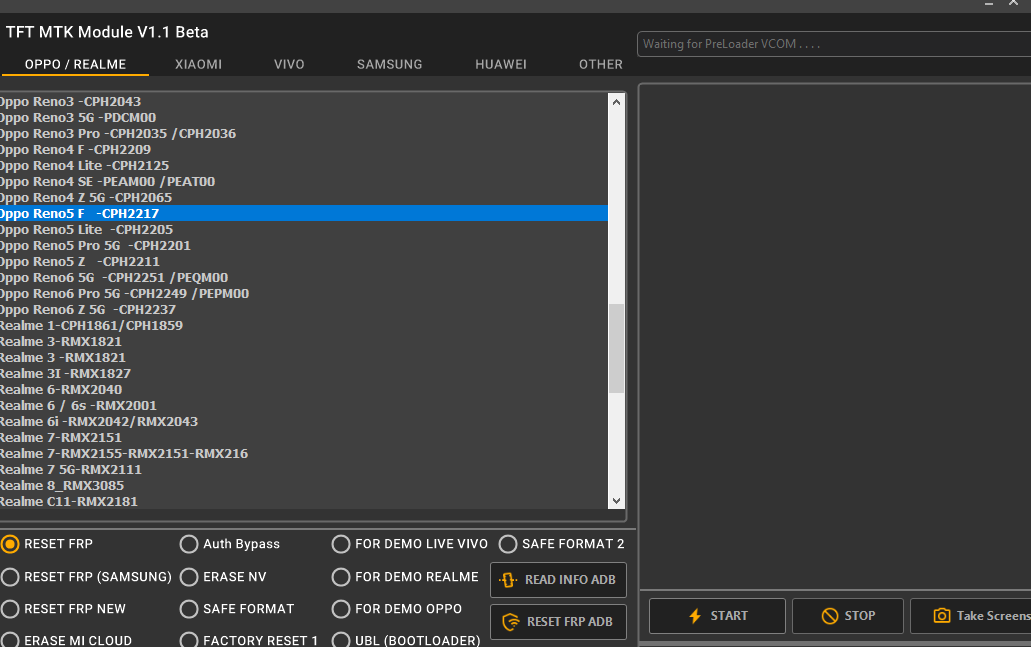This screenshot has width=1031, height=647.
Task: Click the lightning bolt icon on START
Action: click(694, 616)
